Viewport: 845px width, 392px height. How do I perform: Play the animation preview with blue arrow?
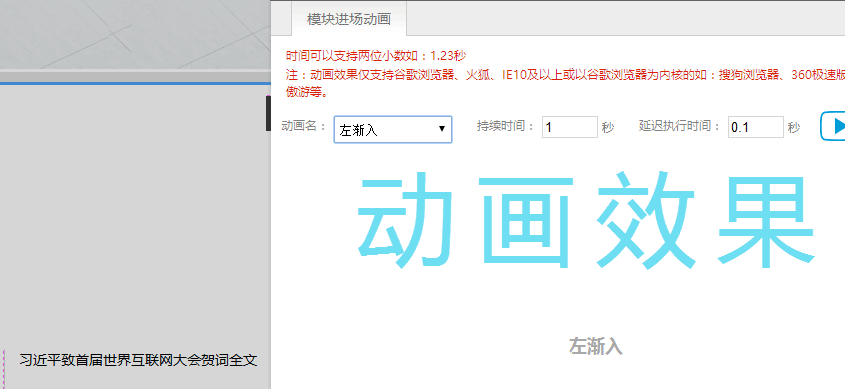(x=833, y=126)
